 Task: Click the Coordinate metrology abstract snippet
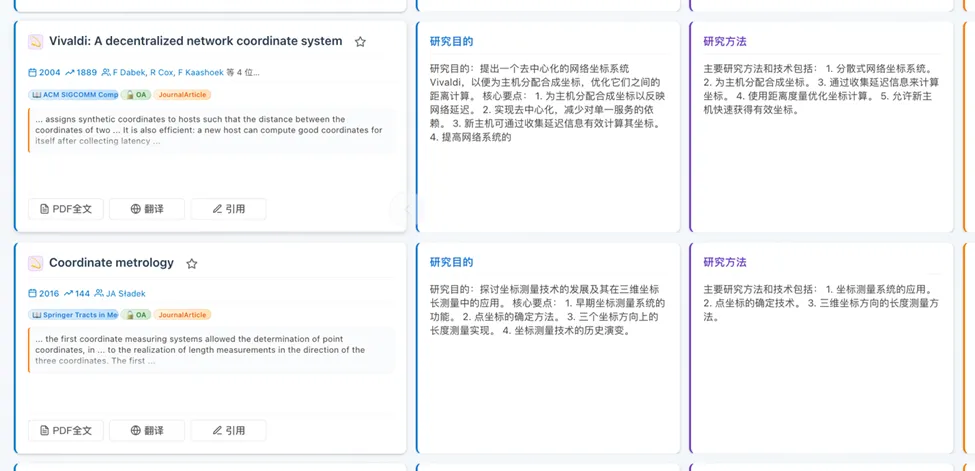pyautogui.click(x=211, y=350)
